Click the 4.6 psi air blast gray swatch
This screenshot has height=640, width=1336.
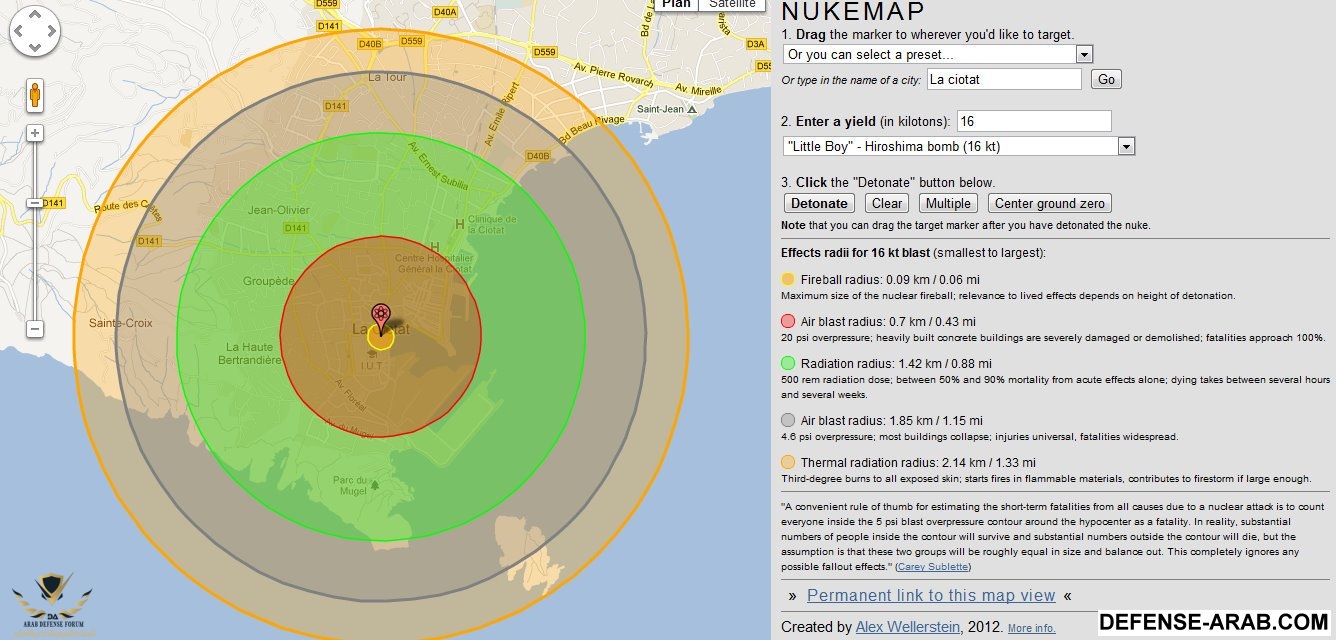click(788, 420)
